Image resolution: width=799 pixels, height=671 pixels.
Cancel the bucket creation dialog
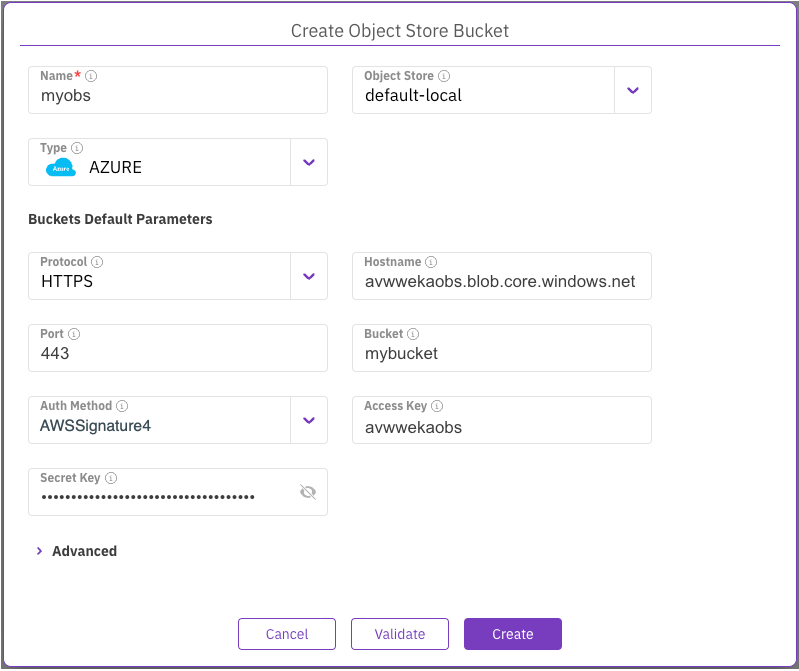287,634
